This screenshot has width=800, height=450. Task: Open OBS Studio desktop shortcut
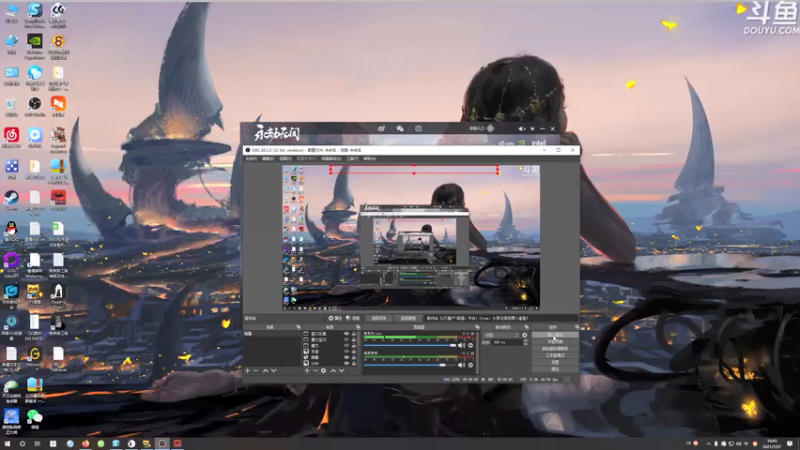pyautogui.click(x=35, y=106)
